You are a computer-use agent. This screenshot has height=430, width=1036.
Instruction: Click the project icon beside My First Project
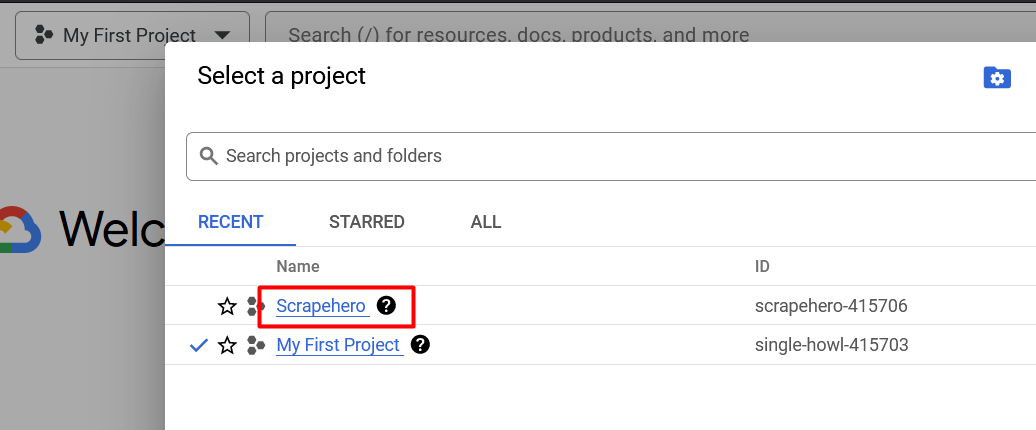[255, 345]
